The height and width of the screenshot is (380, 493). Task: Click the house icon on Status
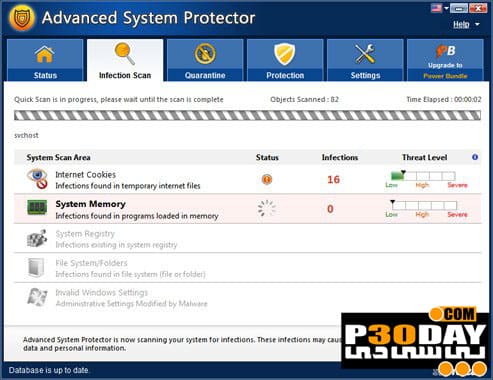pyautogui.click(x=45, y=54)
